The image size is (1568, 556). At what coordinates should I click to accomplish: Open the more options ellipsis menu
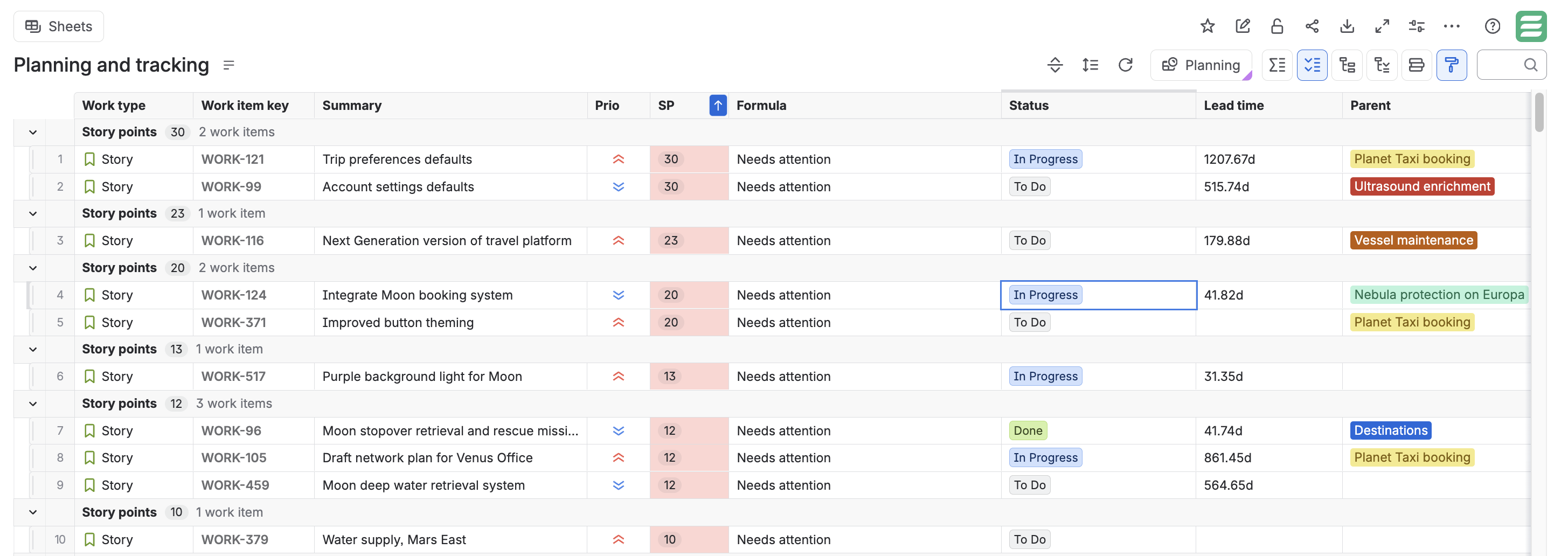(x=1452, y=26)
